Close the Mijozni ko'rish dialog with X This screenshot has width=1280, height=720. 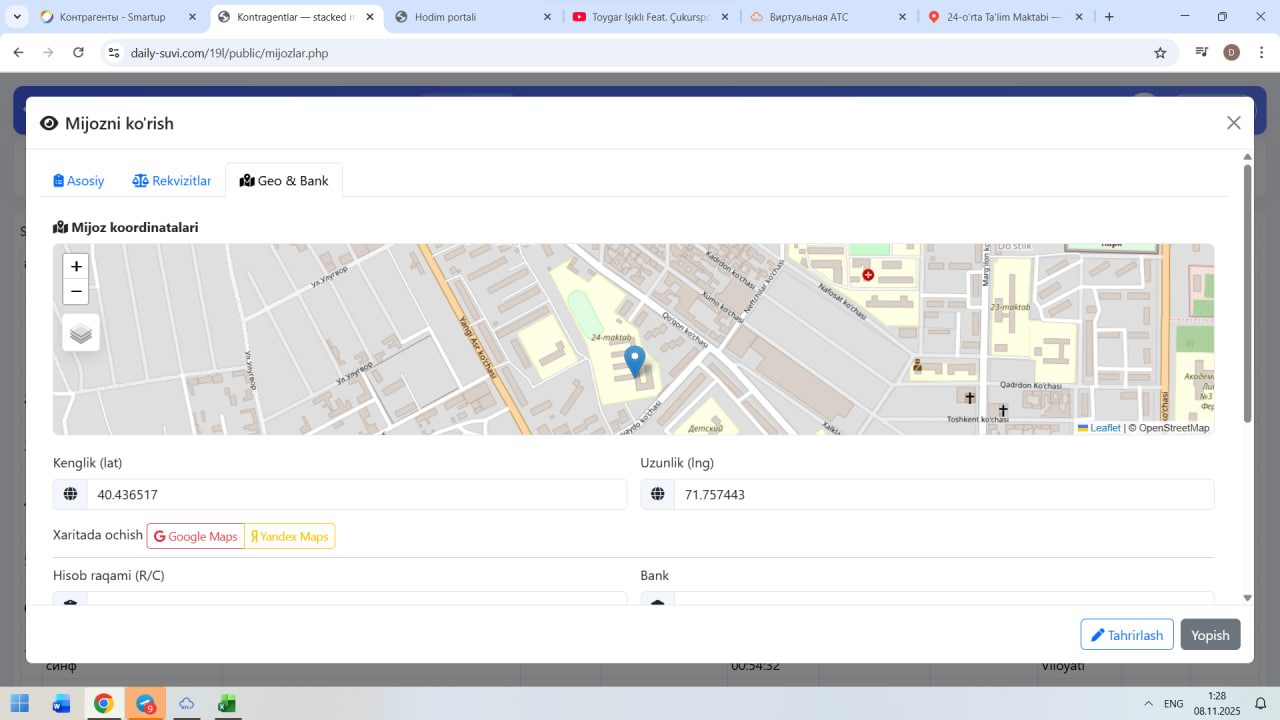[x=1233, y=123]
